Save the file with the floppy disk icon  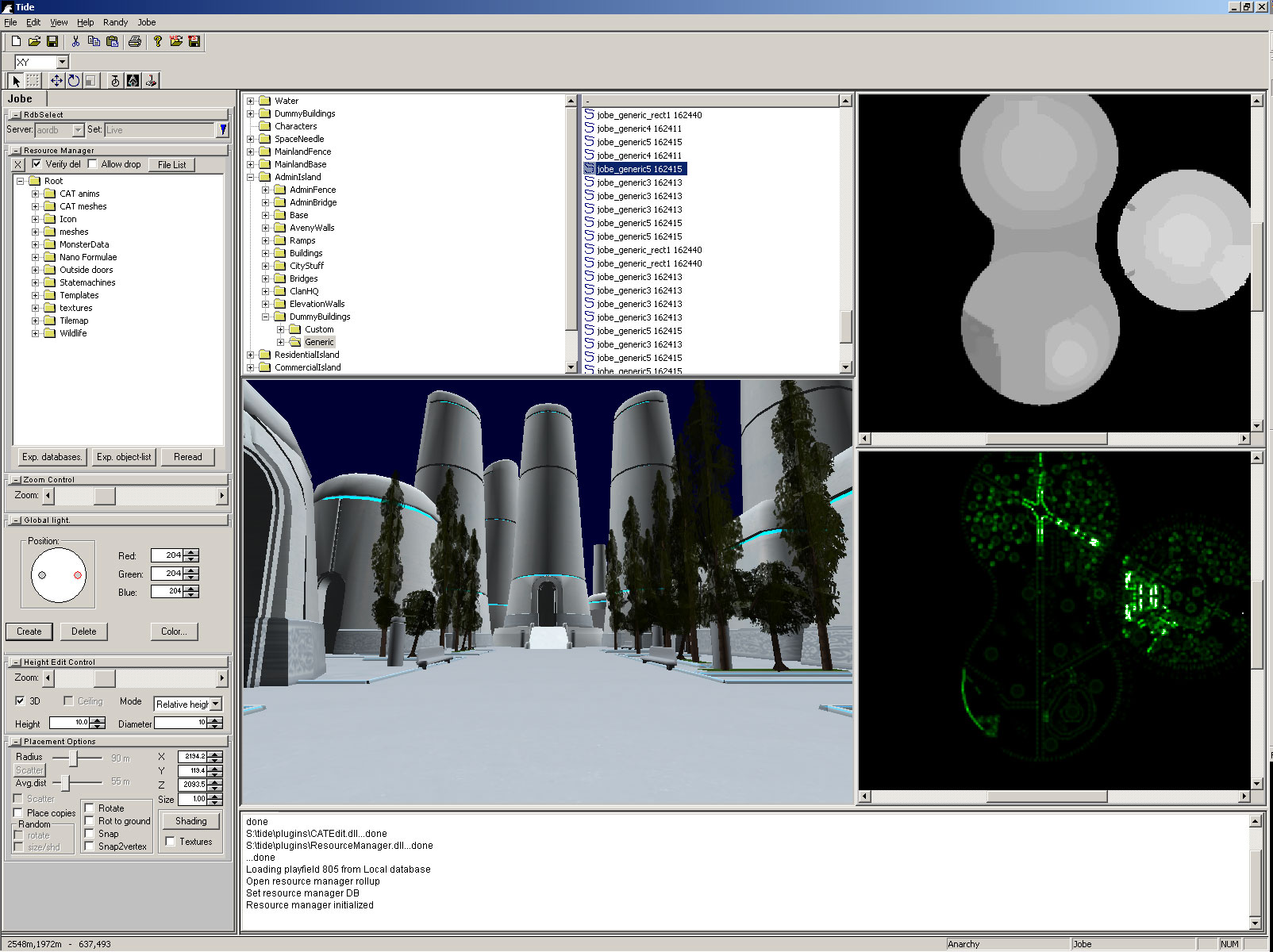coord(52,41)
